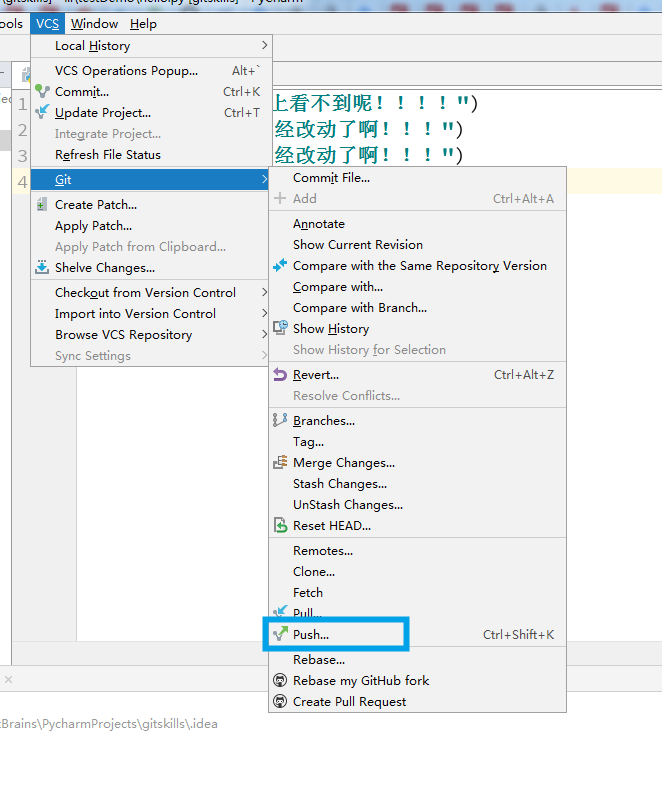Choose Tag... entry
The width and height of the screenshot is (662, 800).
[417, 441]
